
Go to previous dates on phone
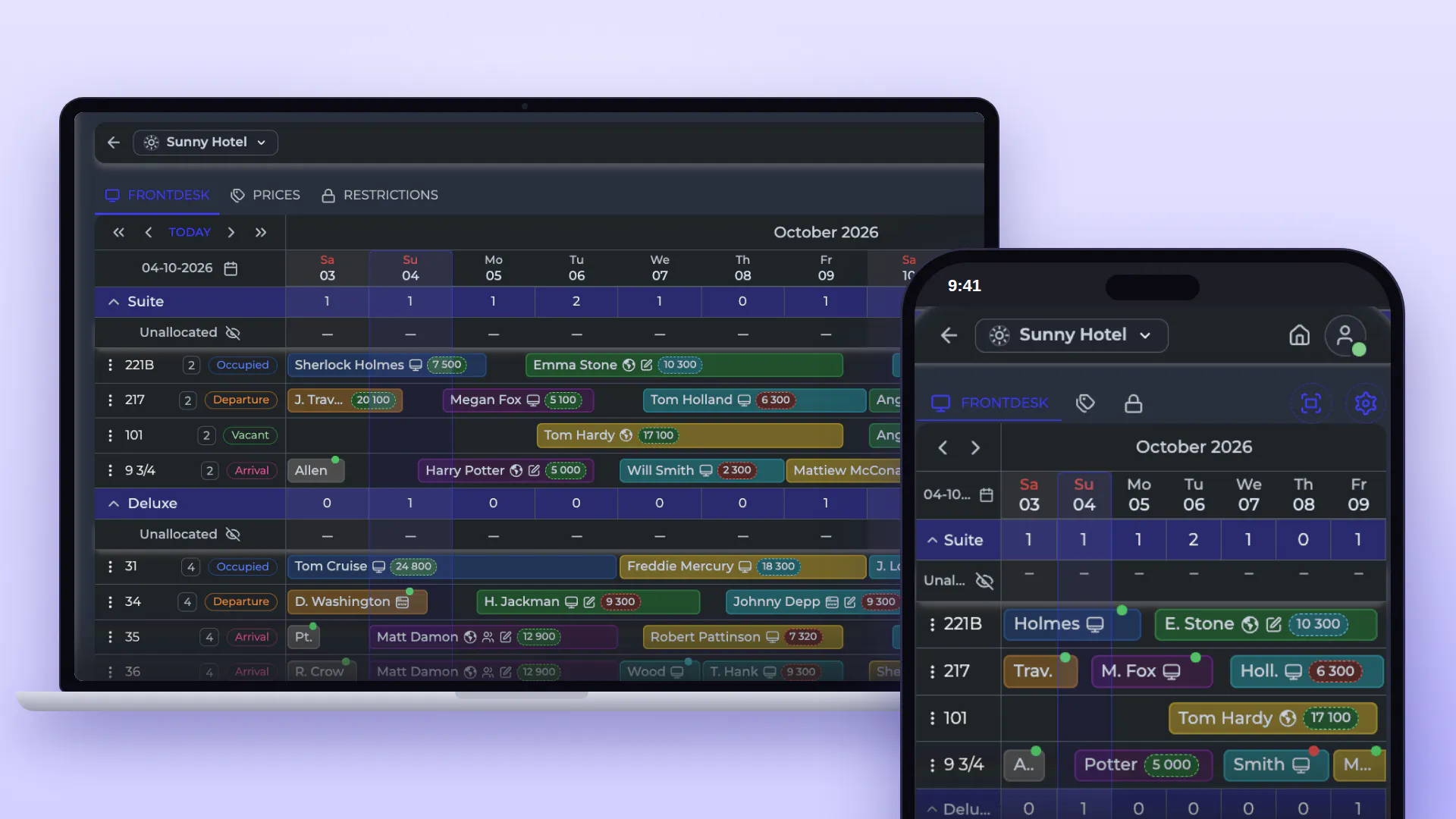(943, 448)
